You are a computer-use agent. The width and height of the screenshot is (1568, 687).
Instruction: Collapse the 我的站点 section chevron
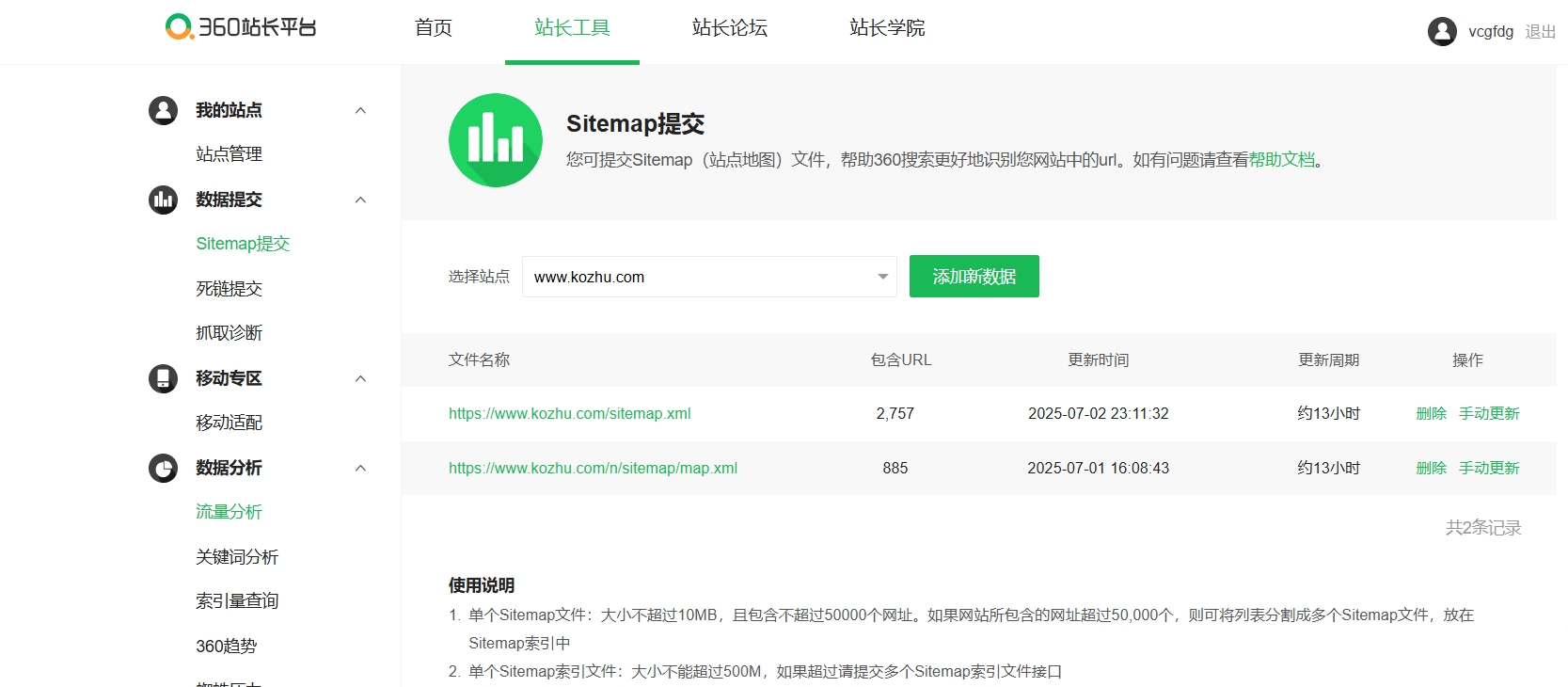[360, 111]
